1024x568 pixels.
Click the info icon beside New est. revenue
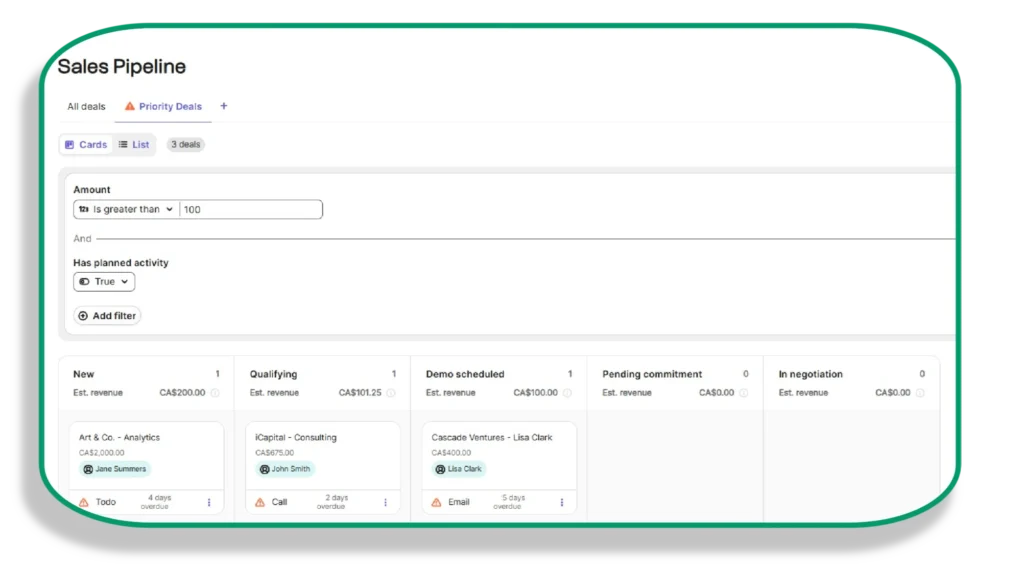tap(215, 393)
